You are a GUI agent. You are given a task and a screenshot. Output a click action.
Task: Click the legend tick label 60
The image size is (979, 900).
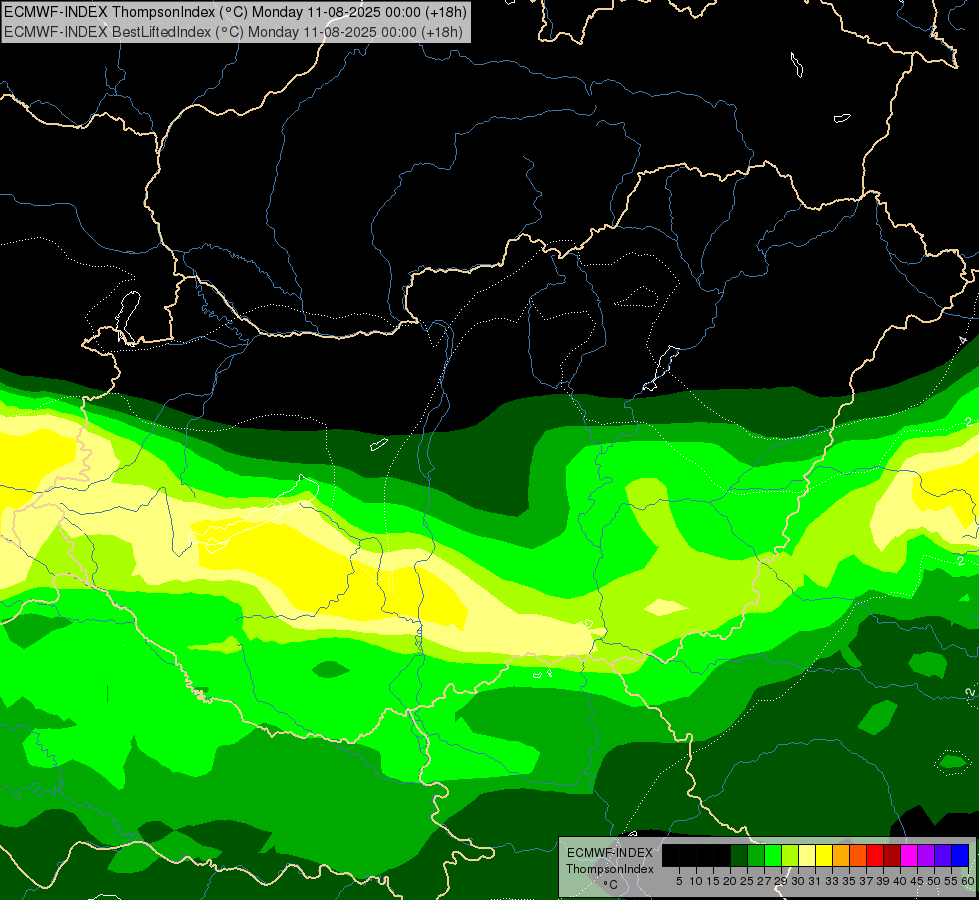pyautogui.click(x=968, y=881)
